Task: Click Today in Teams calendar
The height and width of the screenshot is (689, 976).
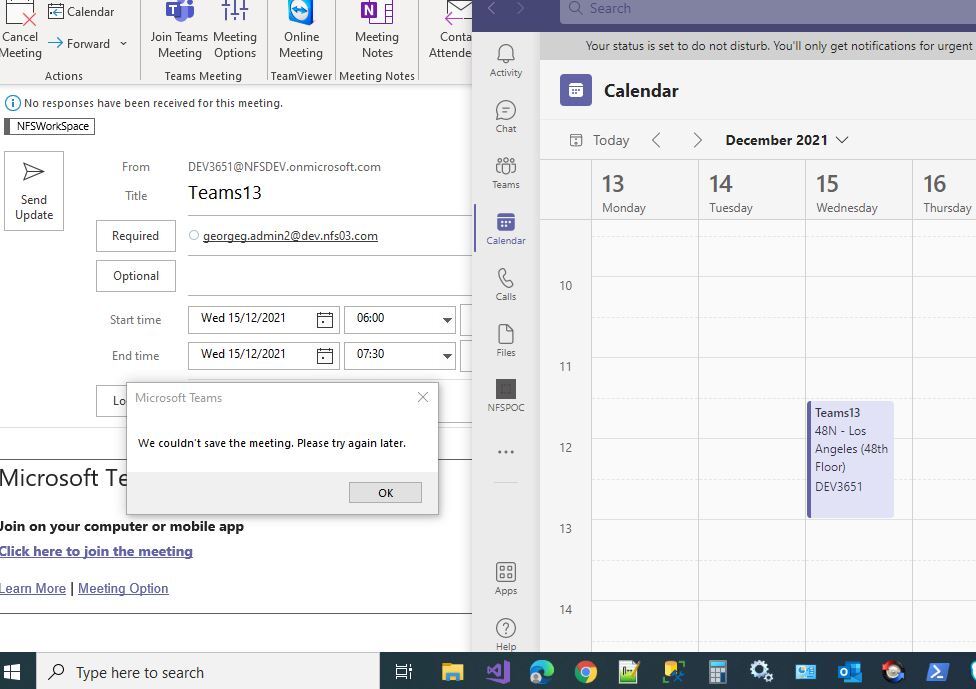Action: [600, 140]
